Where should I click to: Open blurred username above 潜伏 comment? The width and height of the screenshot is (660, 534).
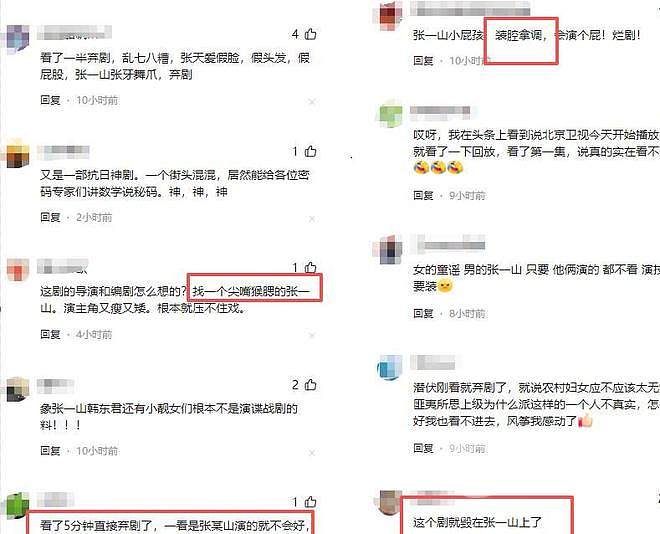tap(433, 362)
